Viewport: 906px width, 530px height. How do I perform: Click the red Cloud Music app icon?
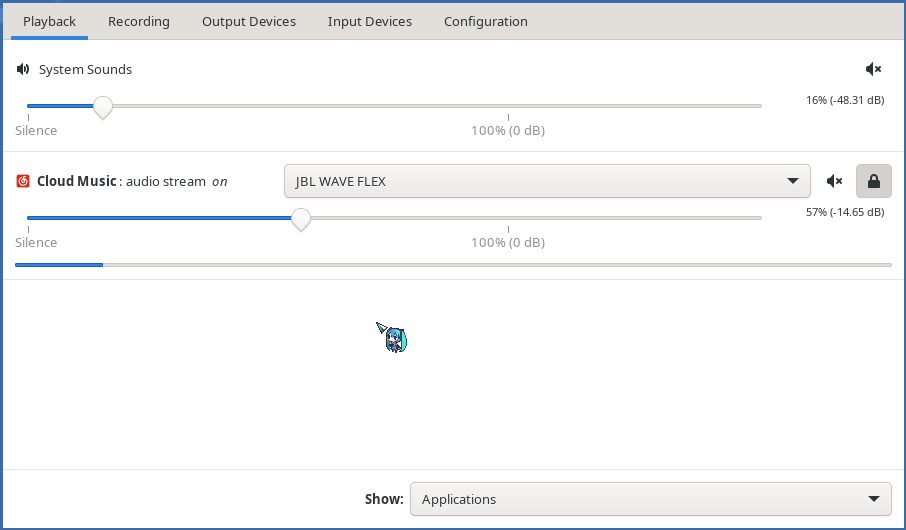23,181
